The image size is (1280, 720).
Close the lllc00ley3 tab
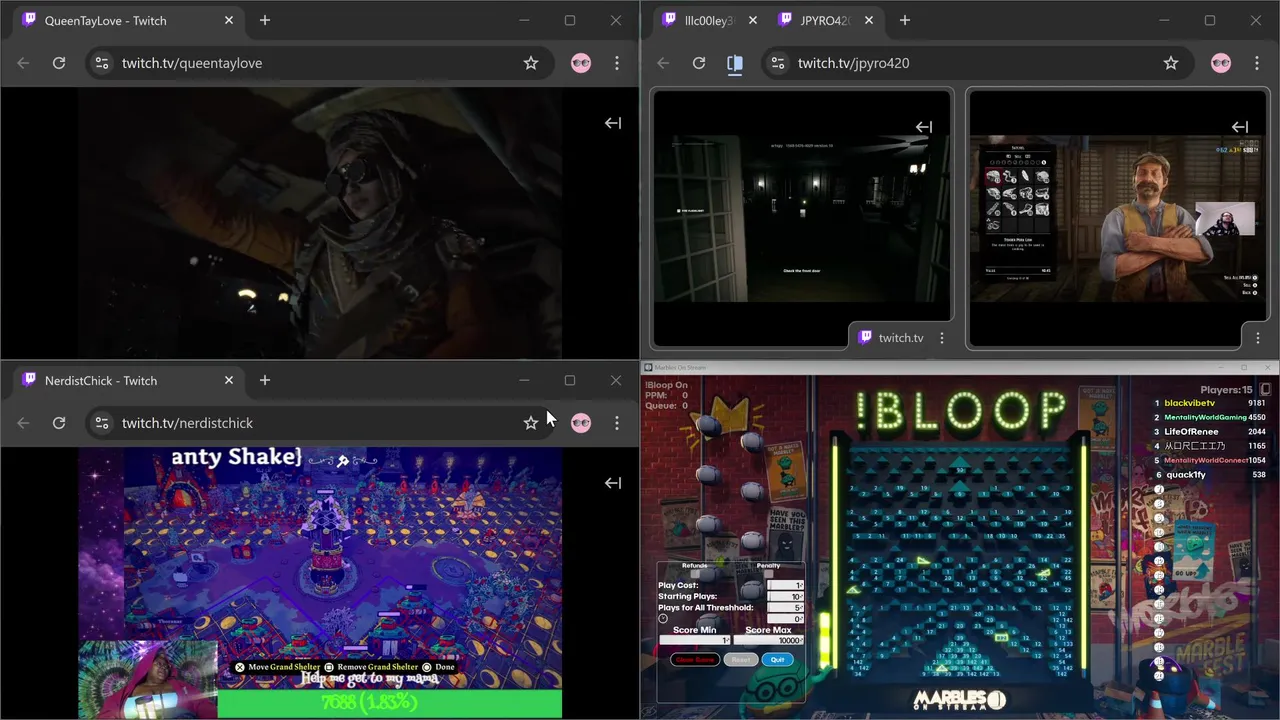tap(752, 20)
